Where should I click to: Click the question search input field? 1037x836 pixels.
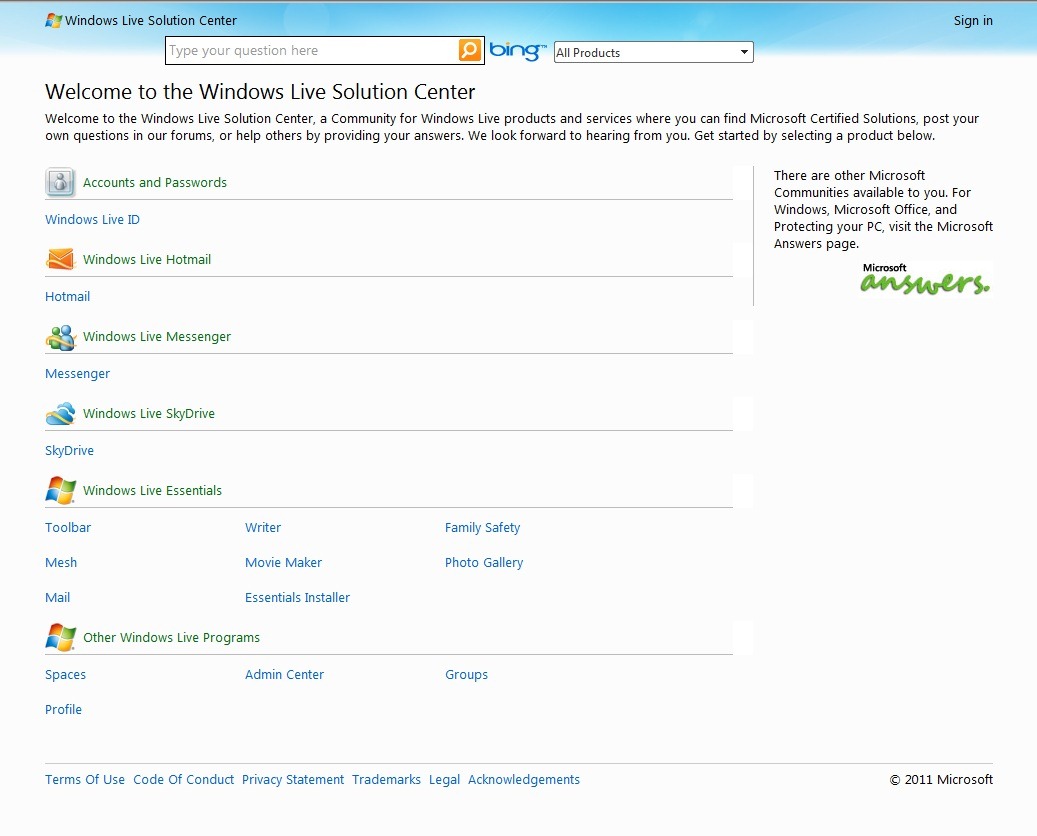click(x=311, y=51)
